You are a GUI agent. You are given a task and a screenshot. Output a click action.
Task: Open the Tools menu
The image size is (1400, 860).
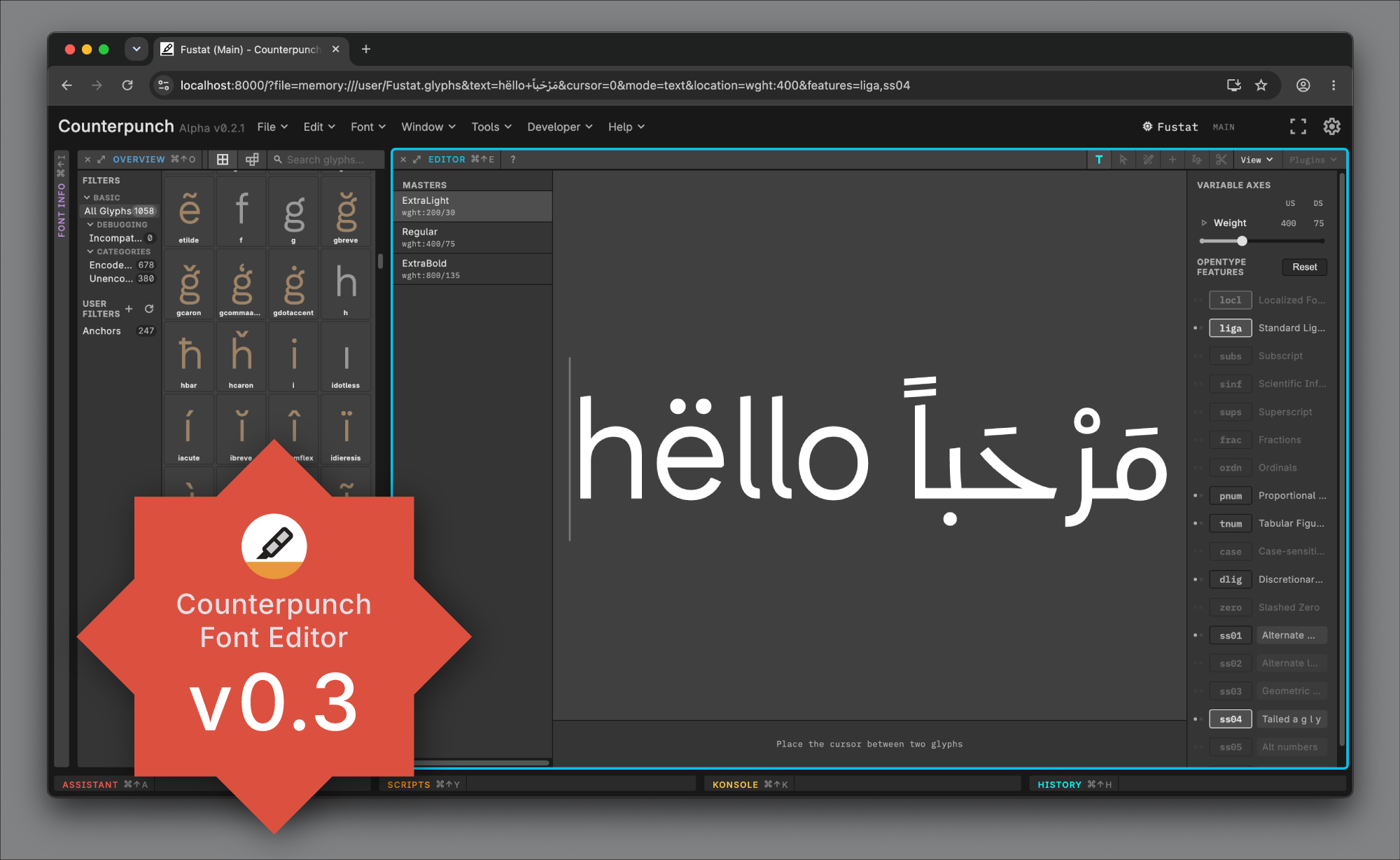(491, 127)
